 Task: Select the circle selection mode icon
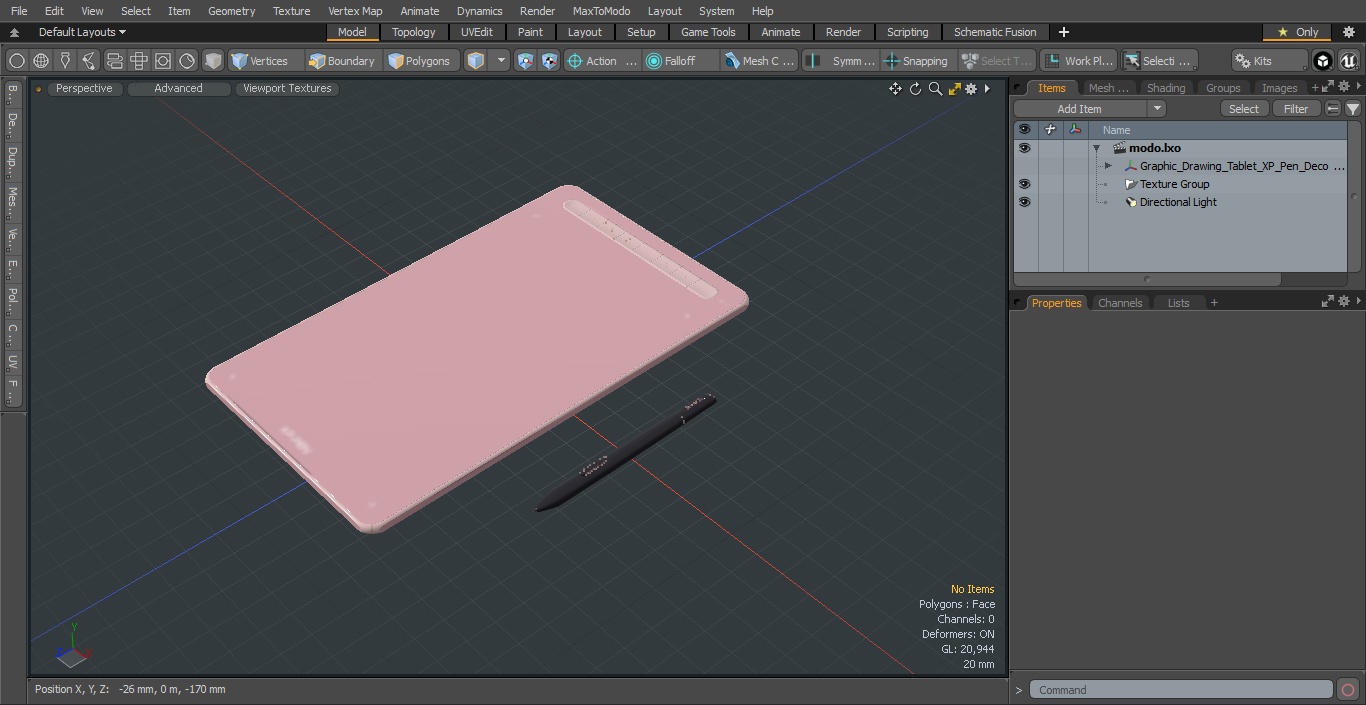[17, 61]
